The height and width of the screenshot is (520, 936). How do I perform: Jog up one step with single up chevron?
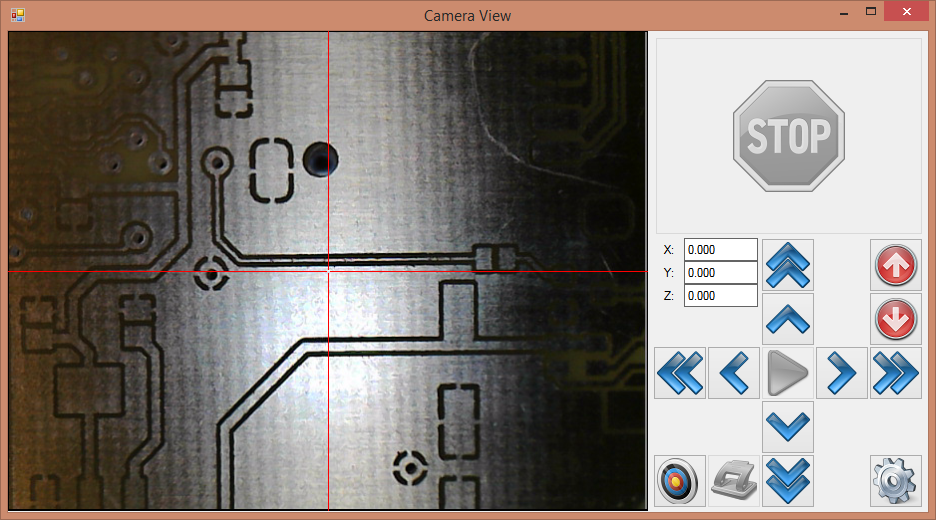point(788,319)
